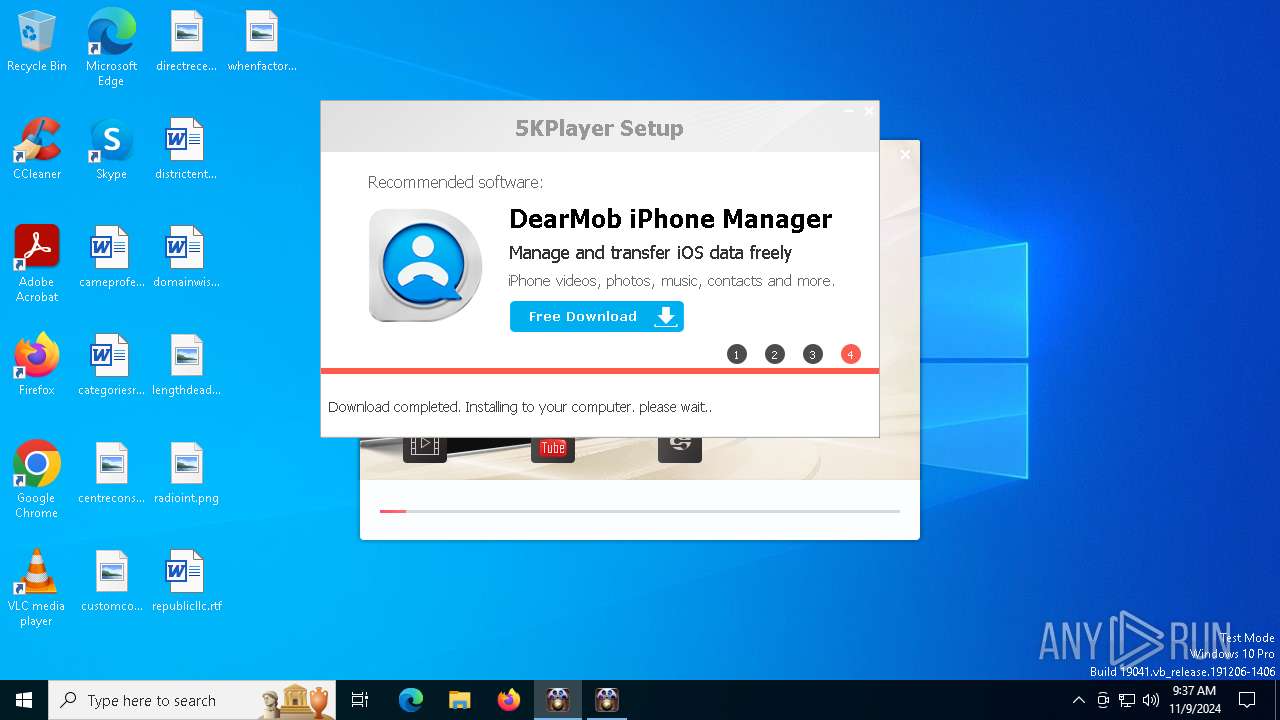
Task: Open VLC media player desktop shortcut
Action: click(37, 588)
